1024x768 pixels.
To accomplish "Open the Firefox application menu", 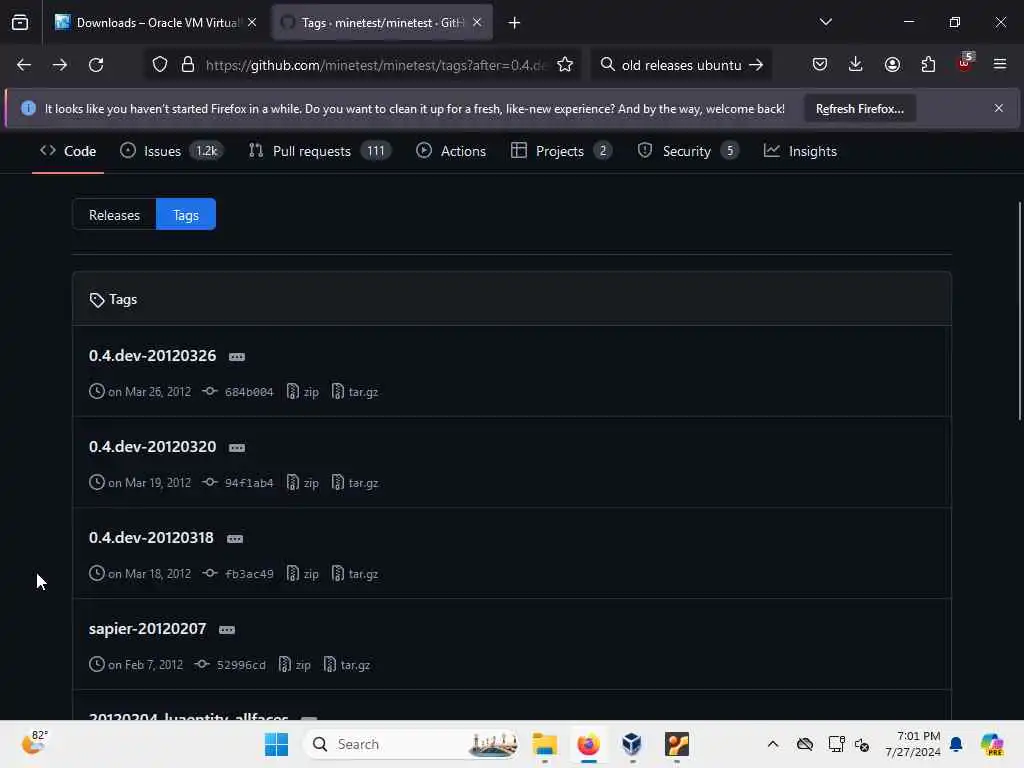I will point(1000,64).
